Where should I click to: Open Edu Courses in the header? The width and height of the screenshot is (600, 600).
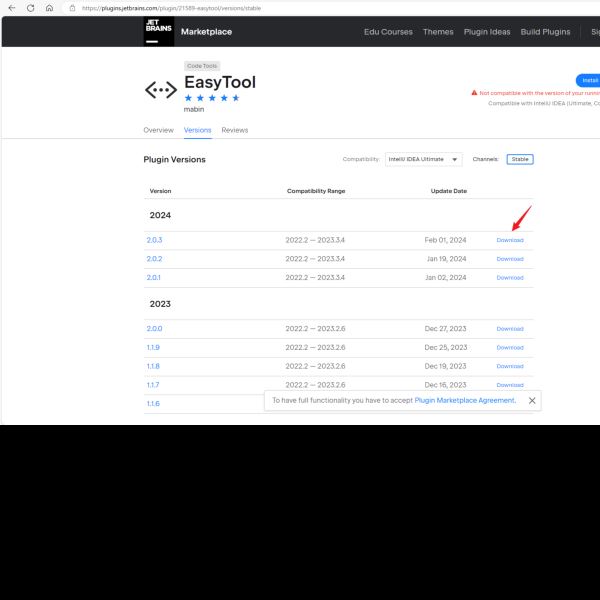[388, 32]
